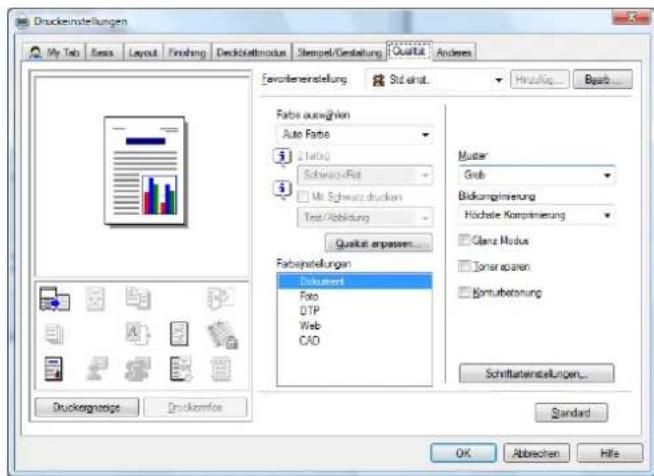Switch to the Anderes tab
Screen dimensions: 654x476
pos(454,53)
